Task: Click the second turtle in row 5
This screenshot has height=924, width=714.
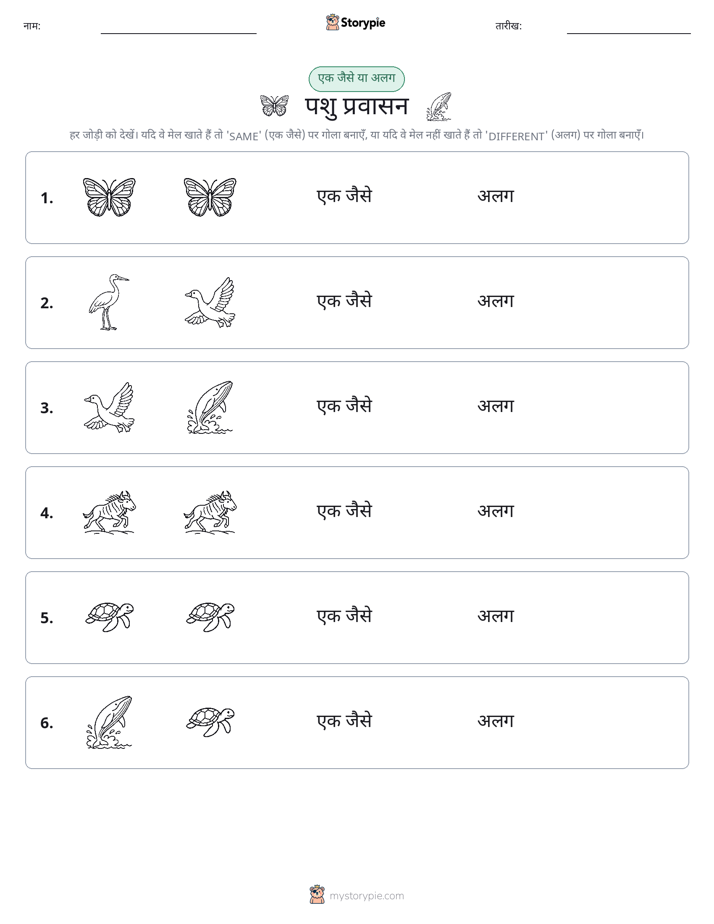Action: (210, 616)
